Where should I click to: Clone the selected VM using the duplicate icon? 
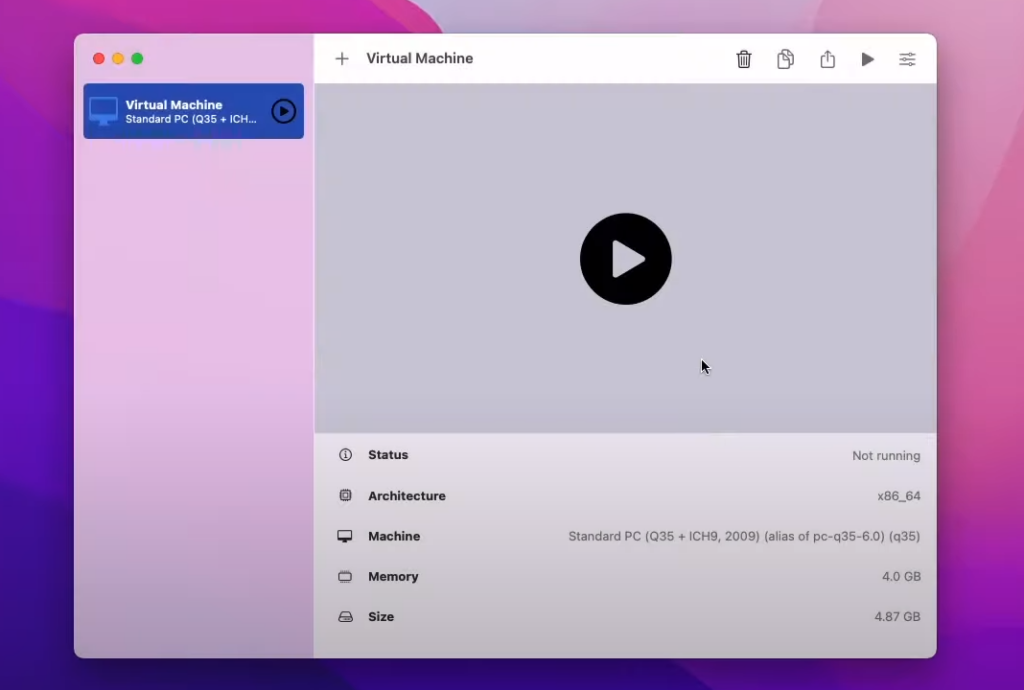point(786,59)
